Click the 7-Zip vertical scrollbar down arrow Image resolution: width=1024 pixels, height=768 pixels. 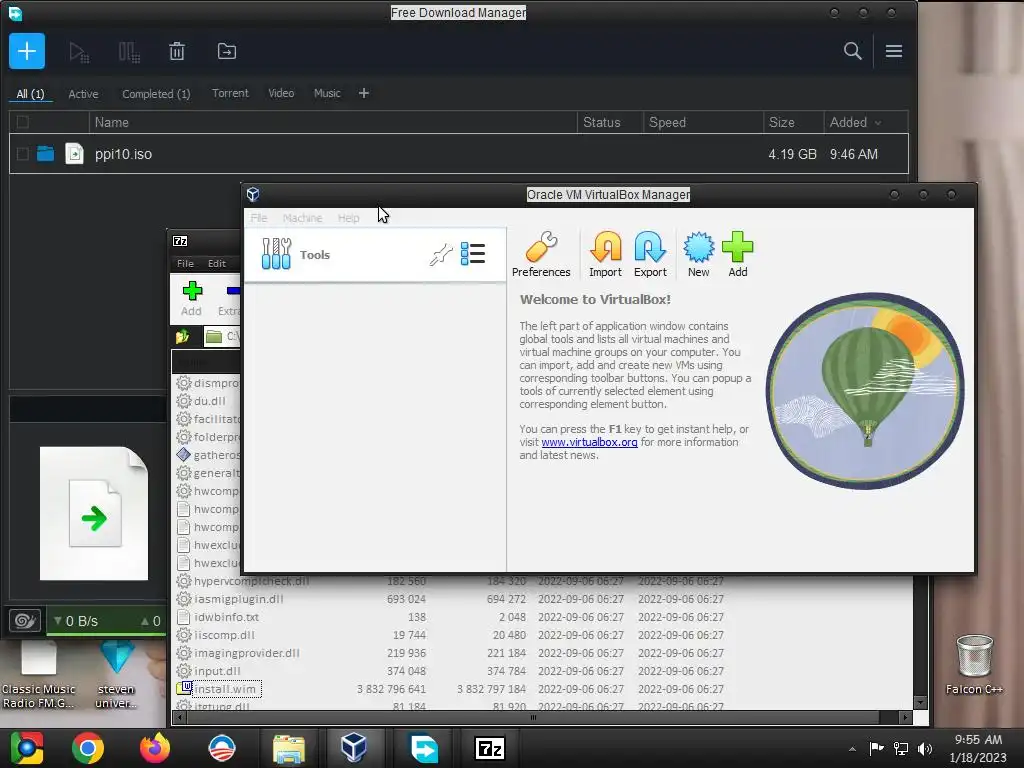pos(920,703)
